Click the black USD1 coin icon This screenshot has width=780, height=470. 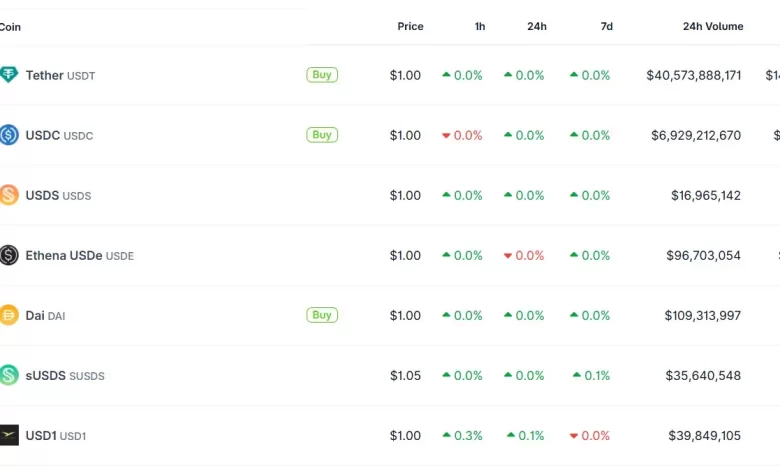click(9, 435)
